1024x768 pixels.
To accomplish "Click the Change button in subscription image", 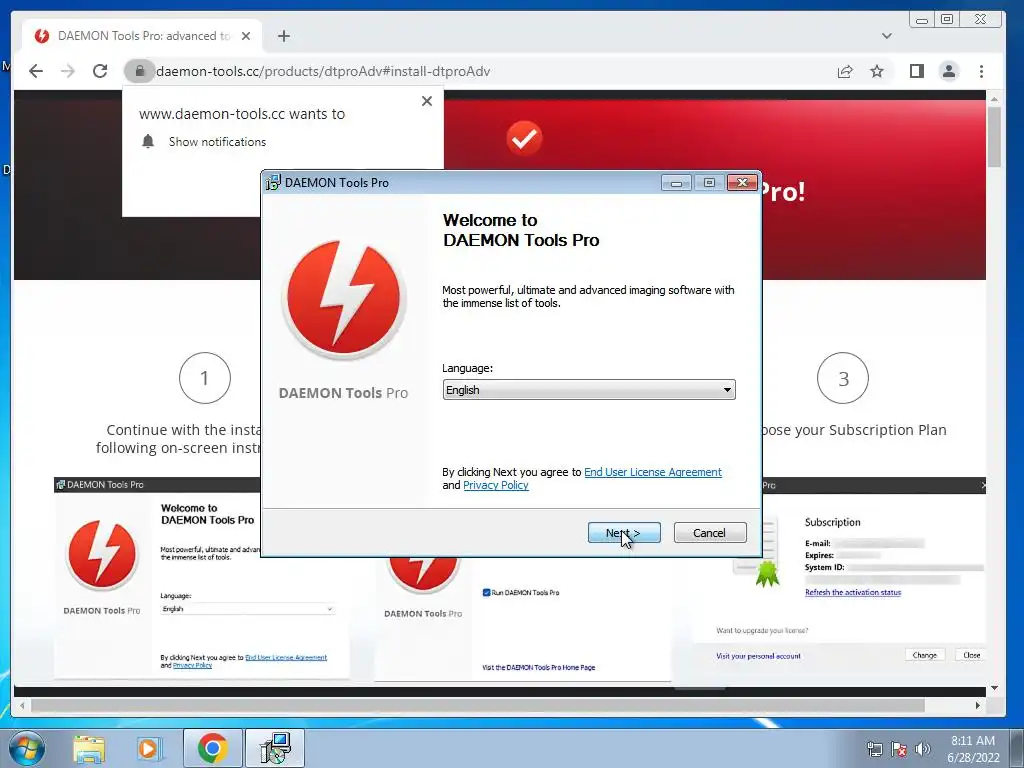I will coord(925,655).
